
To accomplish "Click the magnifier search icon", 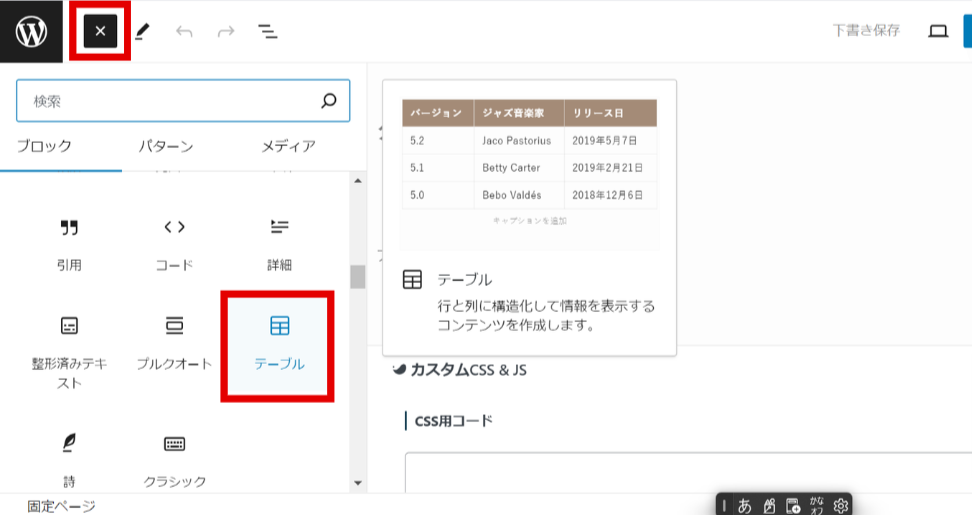I will (x=329, y=100).
